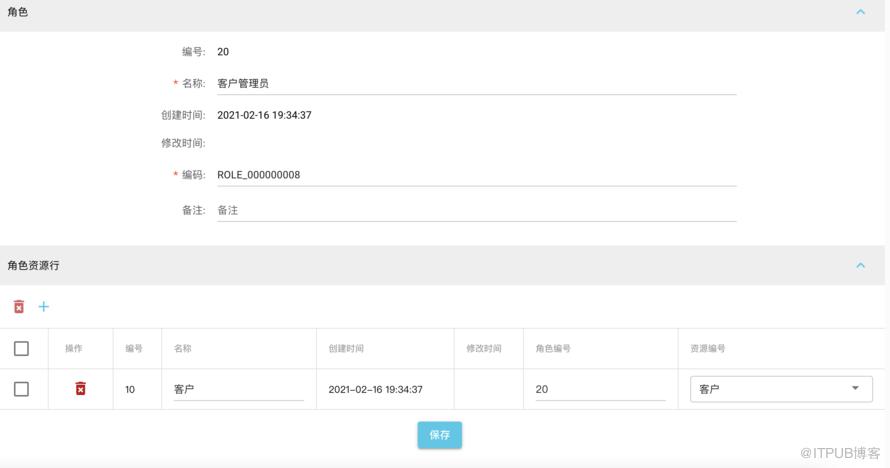The image size is (890, 468).
Task: Add a new role resource row
Action: tap(44, 307)
